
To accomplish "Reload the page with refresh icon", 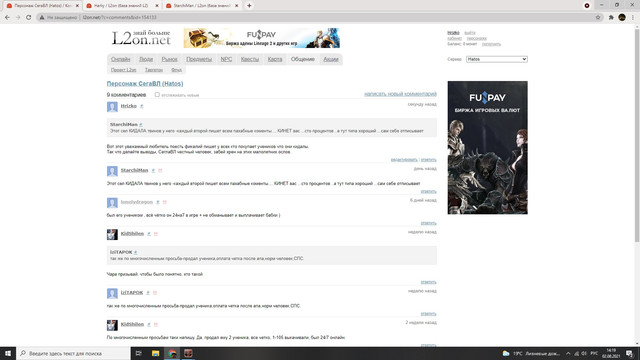I will (29, 18).
